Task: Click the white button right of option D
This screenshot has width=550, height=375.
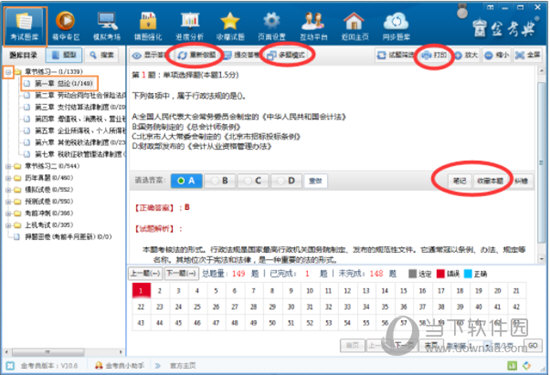Action: (315, 181)
